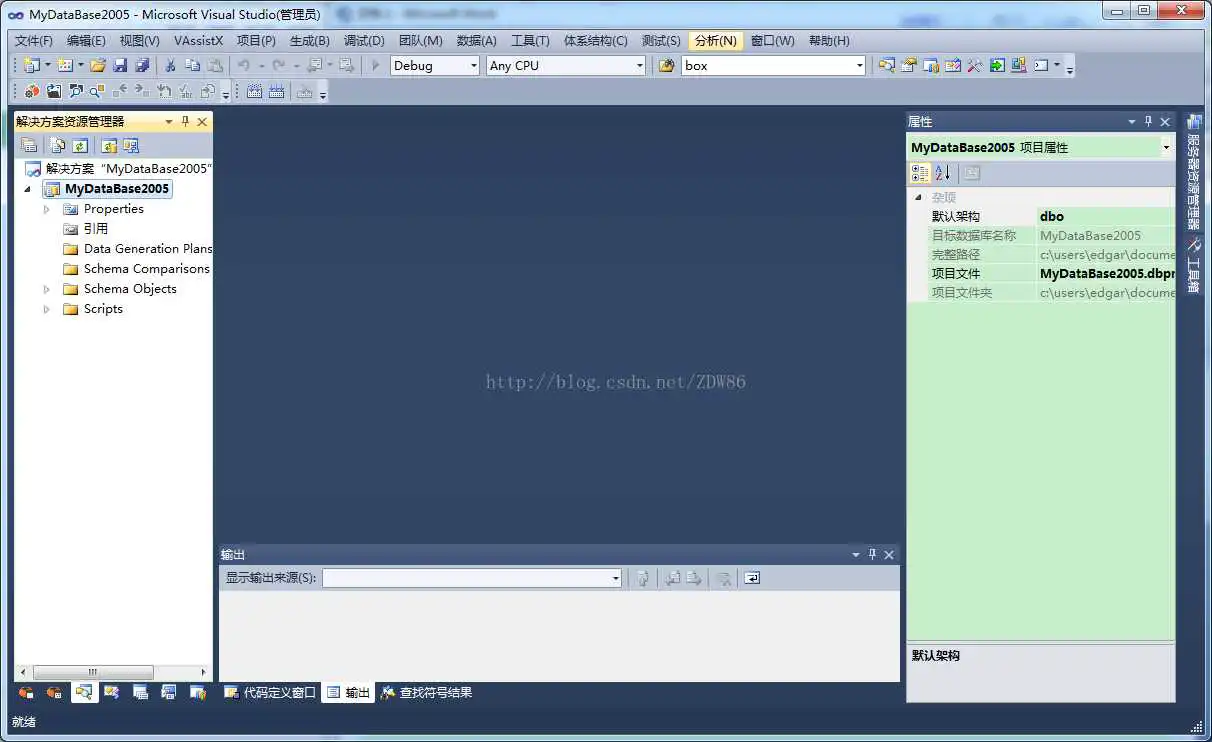1212x742 pixels.
Task: Open the 帮助(H) menu
Action: 829,41
